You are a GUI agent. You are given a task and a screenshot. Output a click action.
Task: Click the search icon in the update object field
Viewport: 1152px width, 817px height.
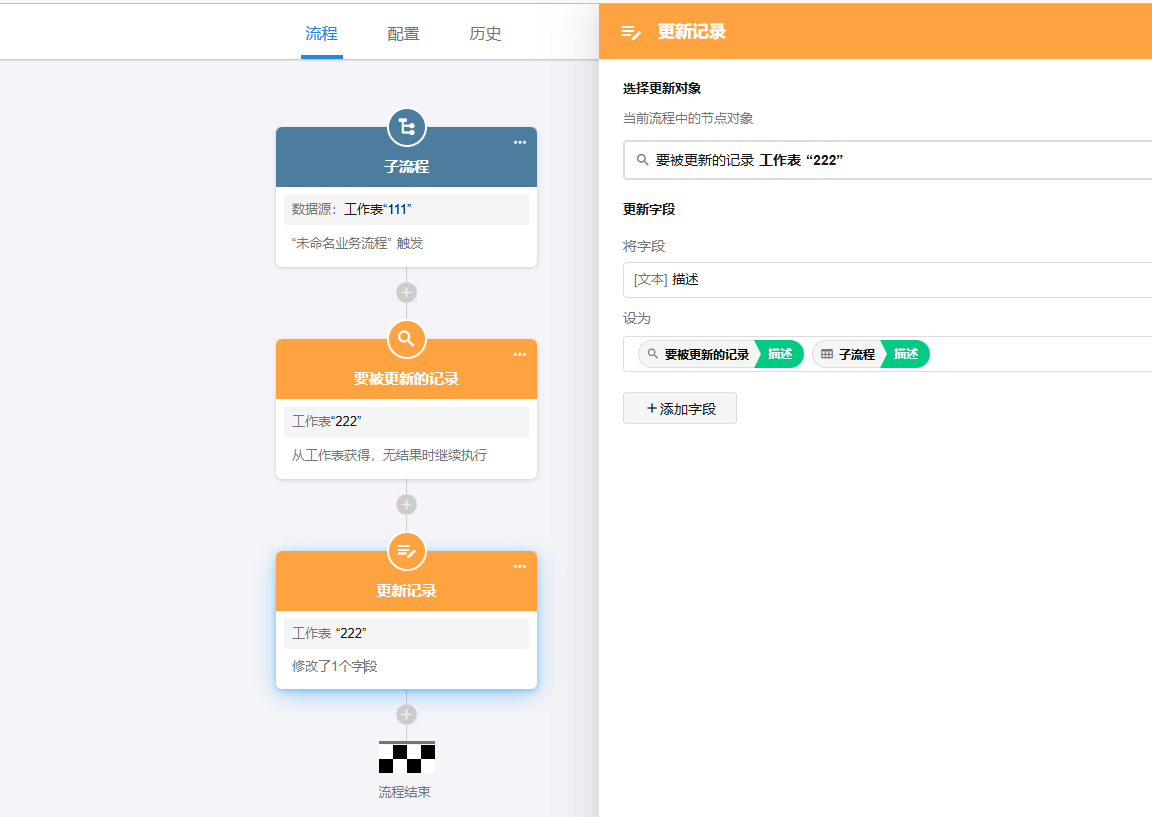(642, 160)
